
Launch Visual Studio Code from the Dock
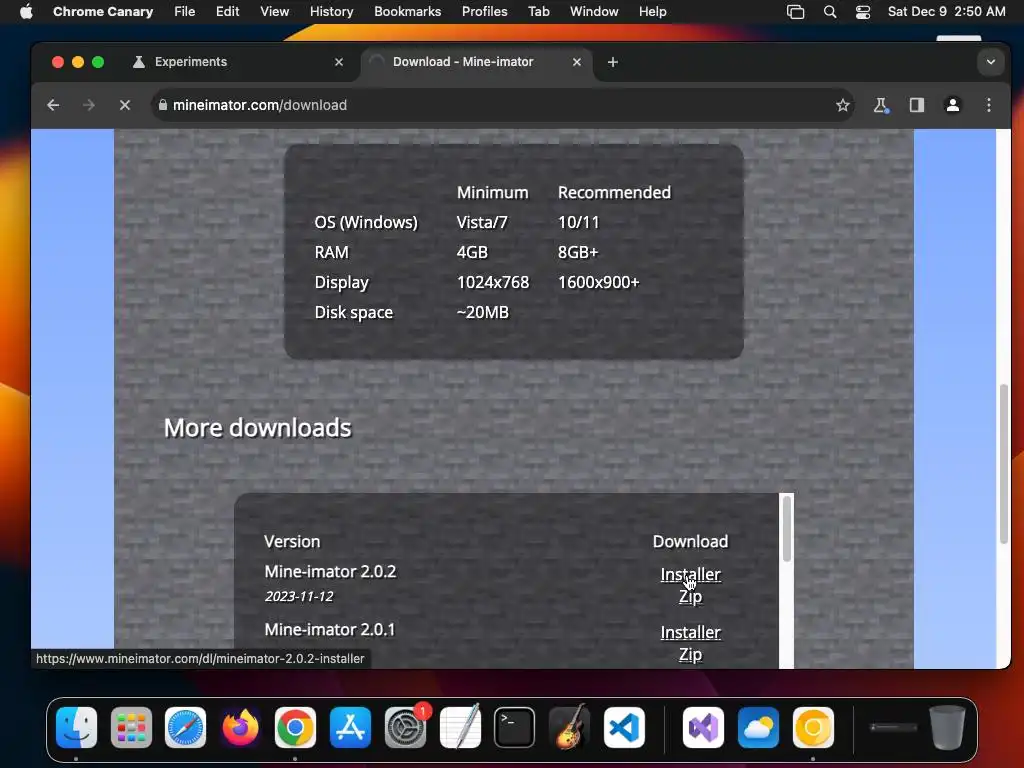(624, 728)
